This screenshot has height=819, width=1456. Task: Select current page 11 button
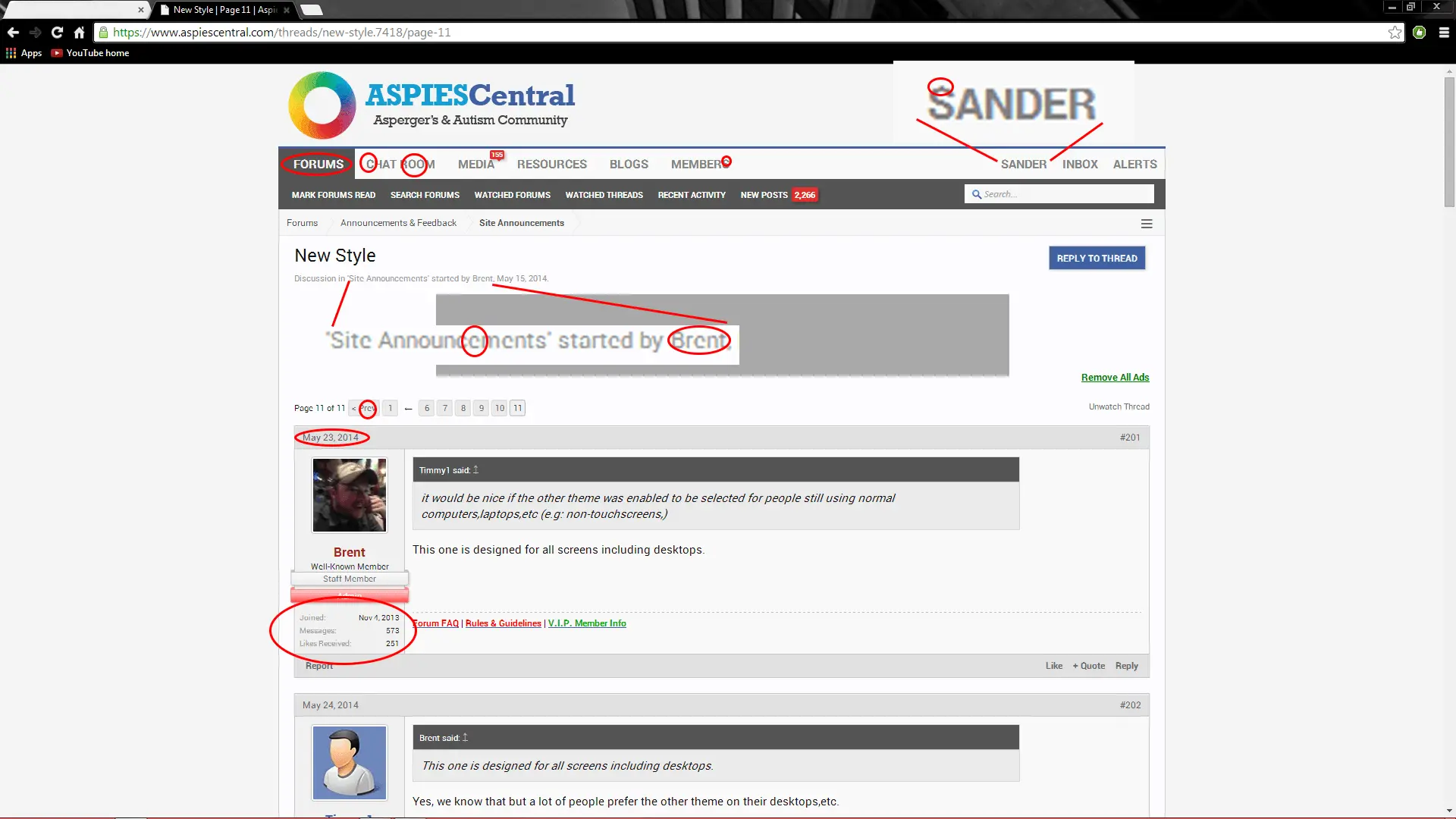[x=518, y=408]
